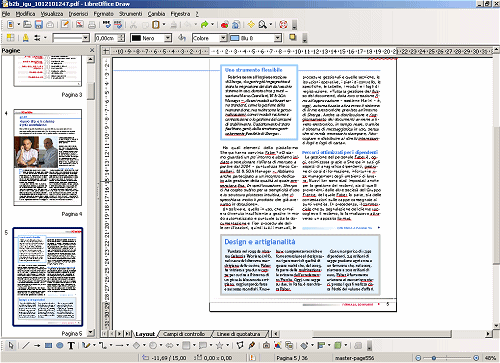Open the Cambia menu

click(156, 14)
